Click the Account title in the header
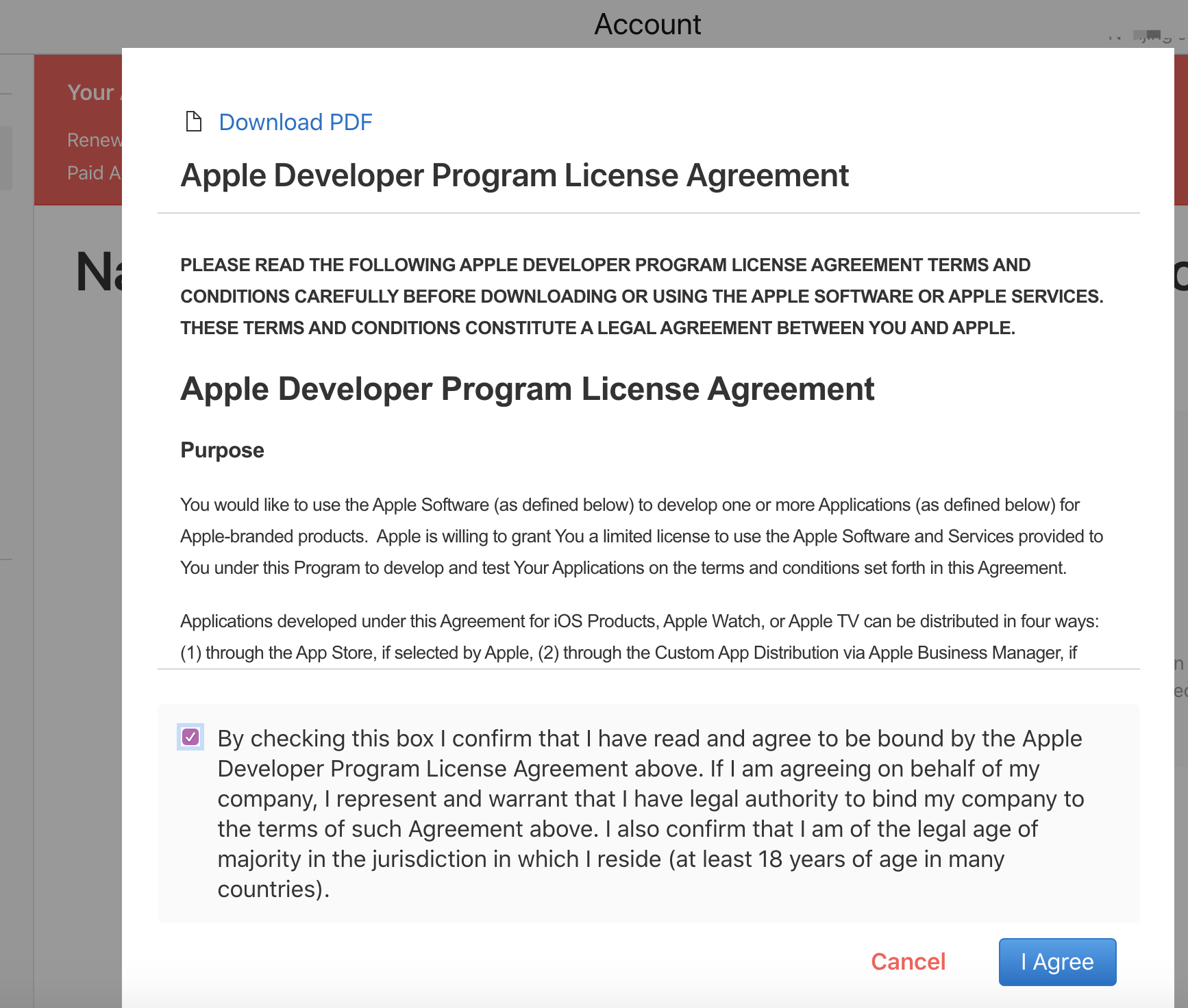Screen dimensions: 1188x1008 point(647,24)
